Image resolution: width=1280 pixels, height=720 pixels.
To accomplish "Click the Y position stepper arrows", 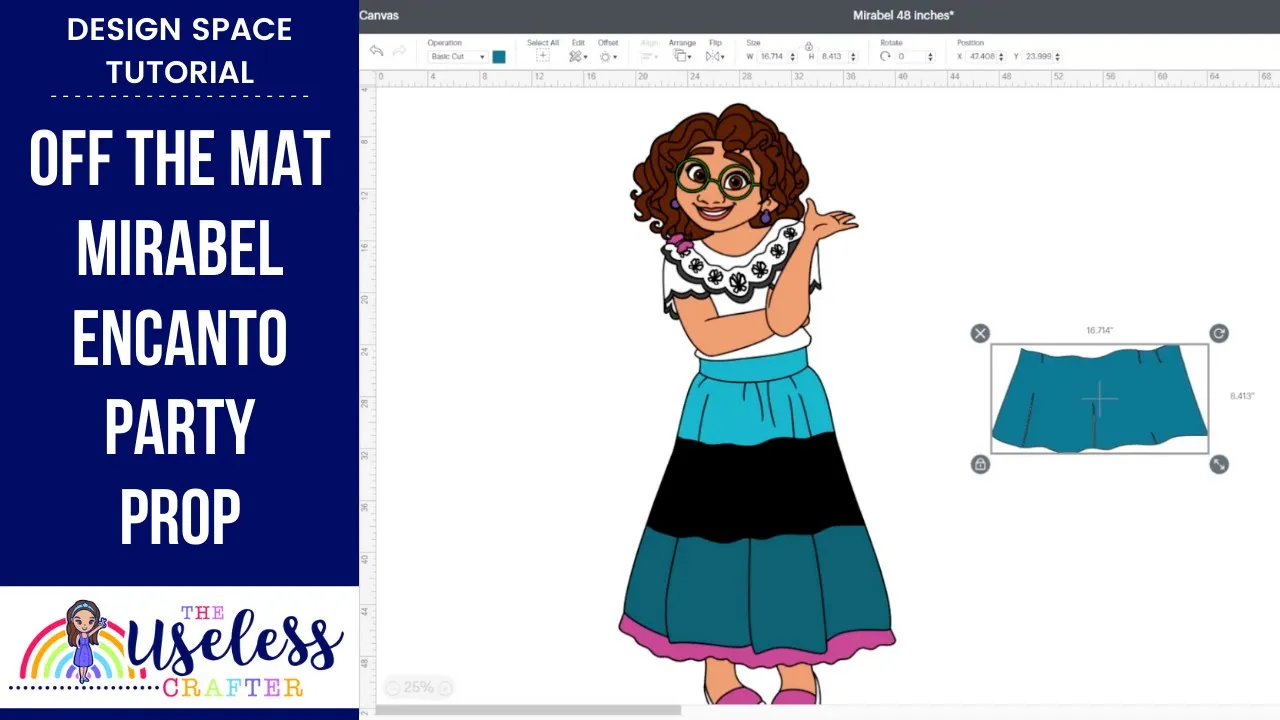I will coord(1058,57).
